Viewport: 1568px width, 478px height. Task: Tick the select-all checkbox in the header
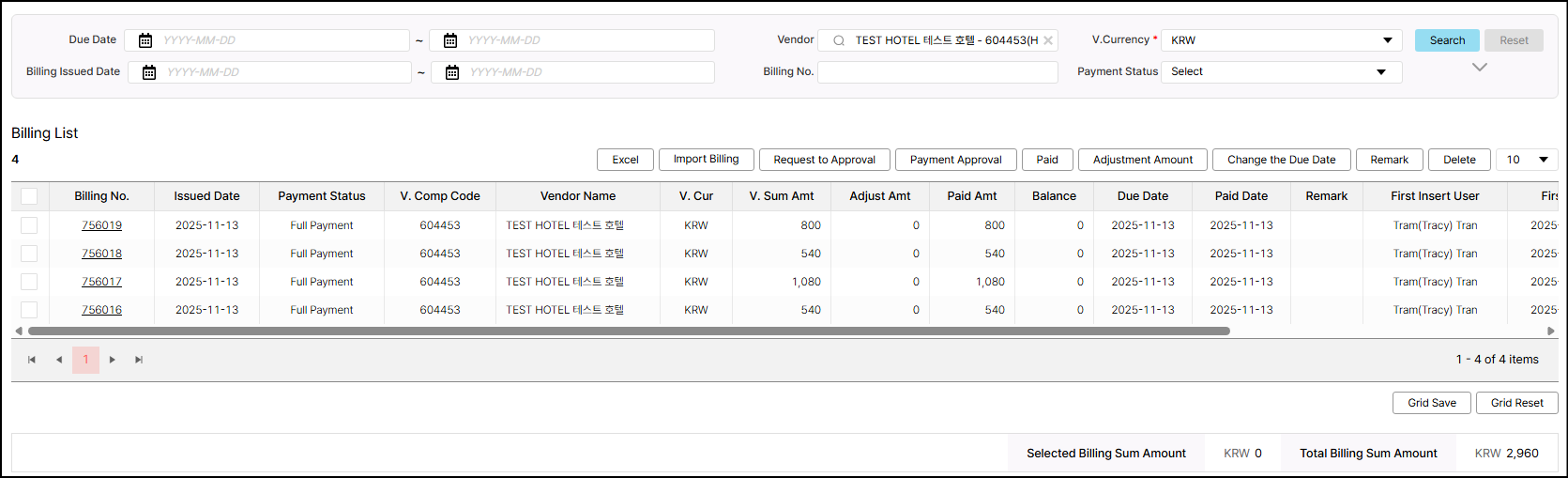(x=29, y=196)
